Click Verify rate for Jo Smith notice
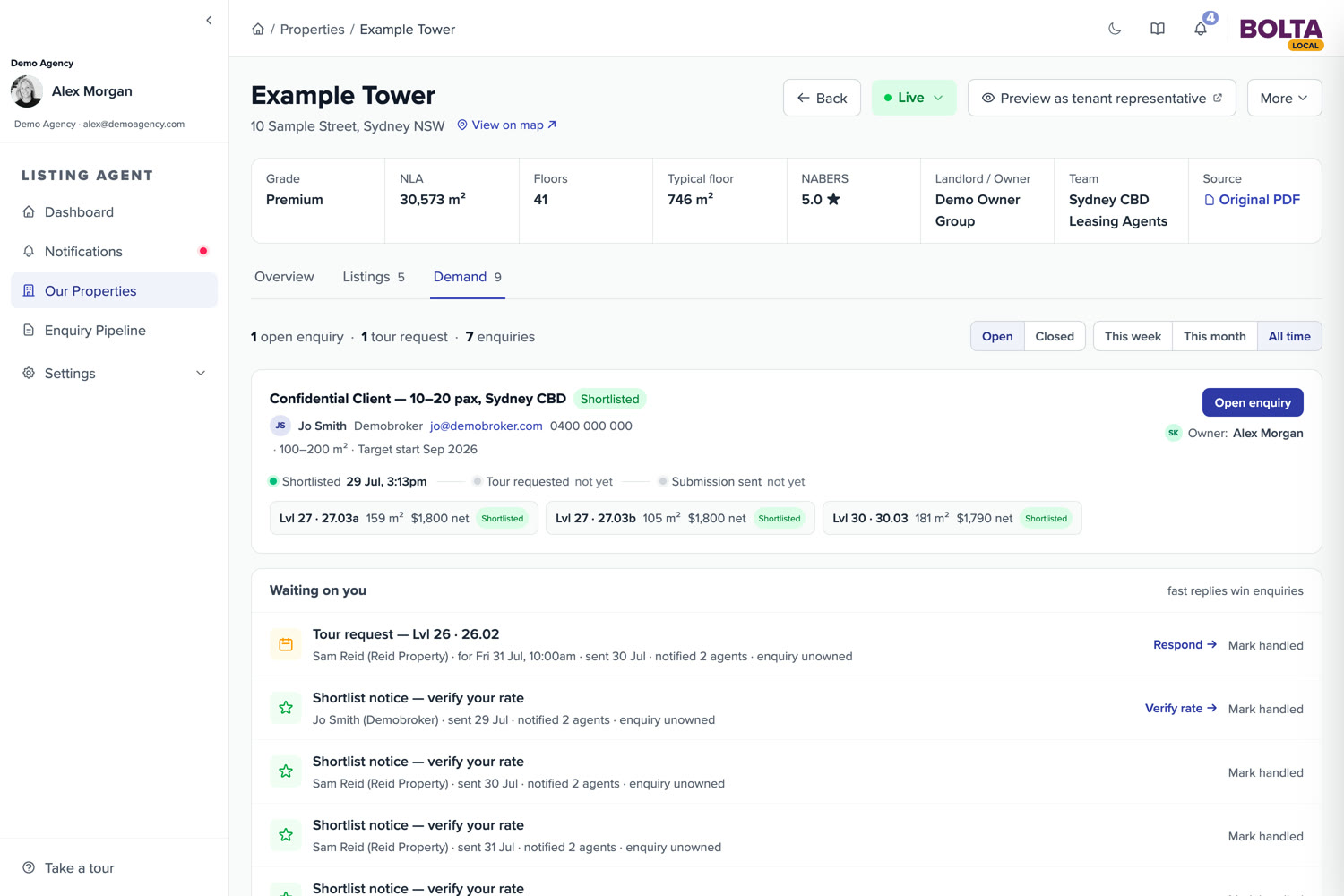 tap(1181, 708)
